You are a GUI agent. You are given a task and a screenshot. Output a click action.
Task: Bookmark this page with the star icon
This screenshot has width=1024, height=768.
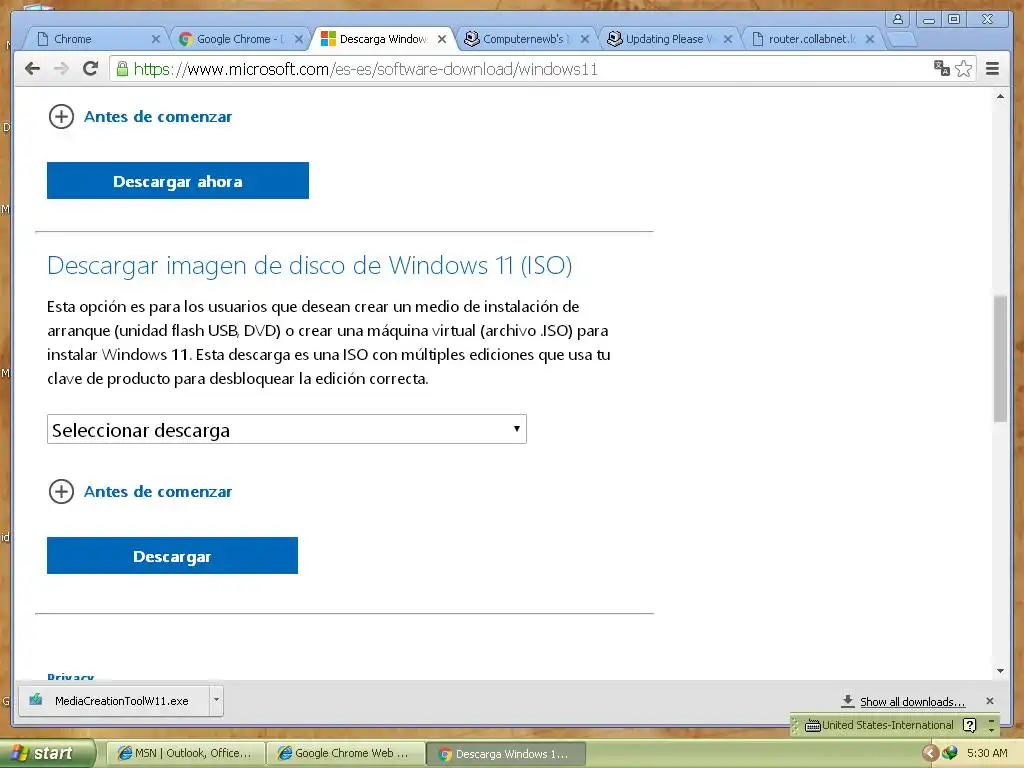point(963,69)
